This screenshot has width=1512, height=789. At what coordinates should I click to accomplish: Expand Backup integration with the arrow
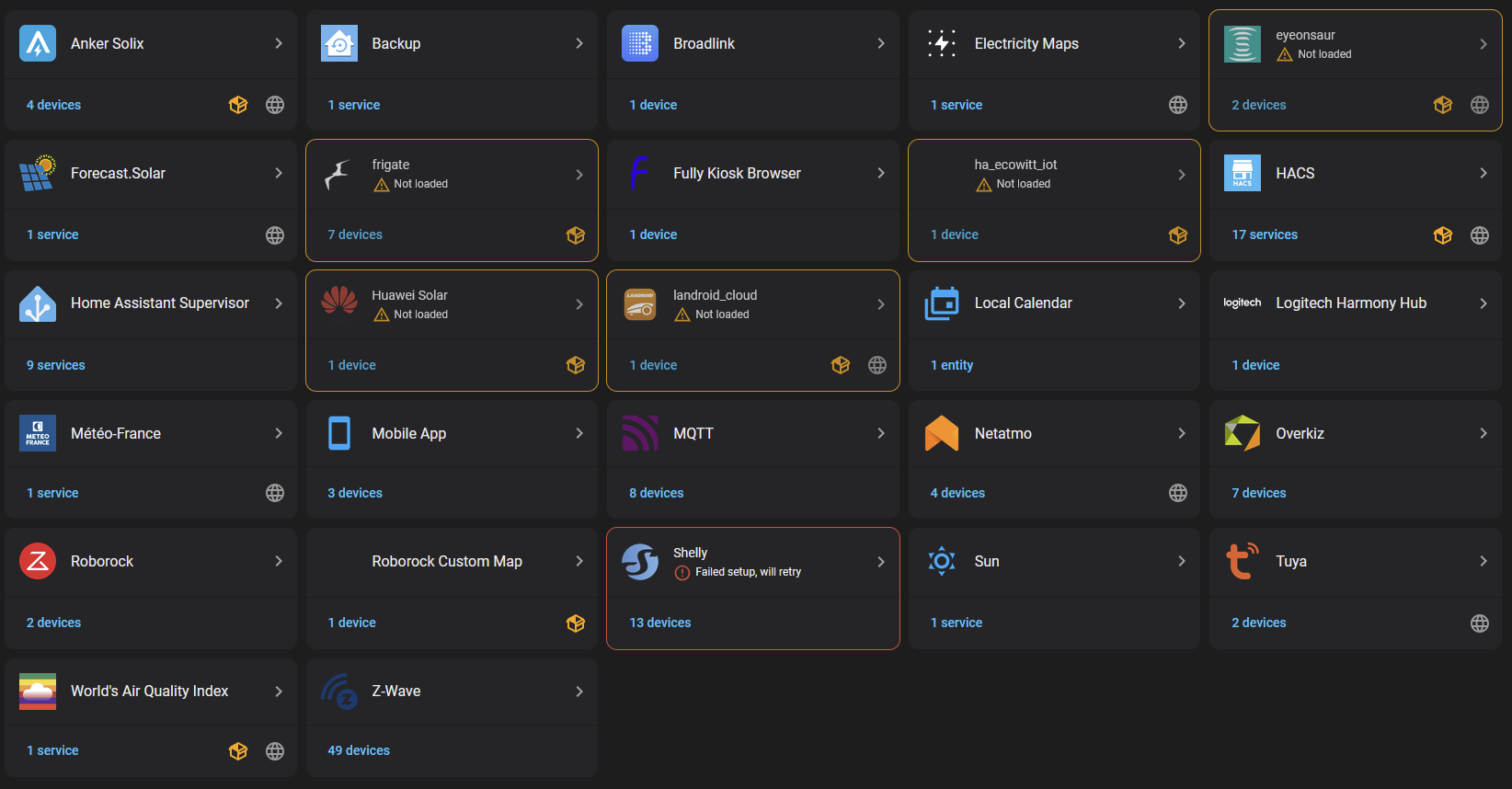[579, 43]
